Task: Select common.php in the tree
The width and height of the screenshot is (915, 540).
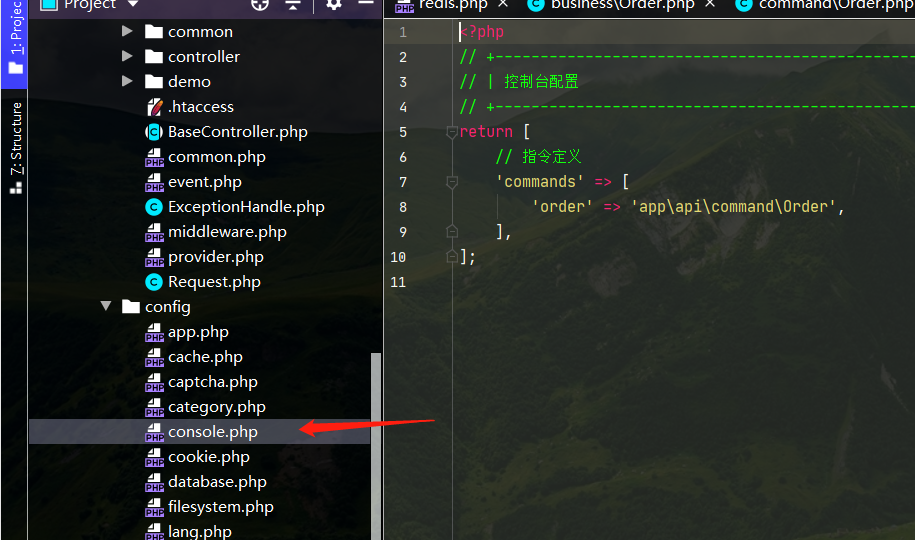Action: point(216,157)
